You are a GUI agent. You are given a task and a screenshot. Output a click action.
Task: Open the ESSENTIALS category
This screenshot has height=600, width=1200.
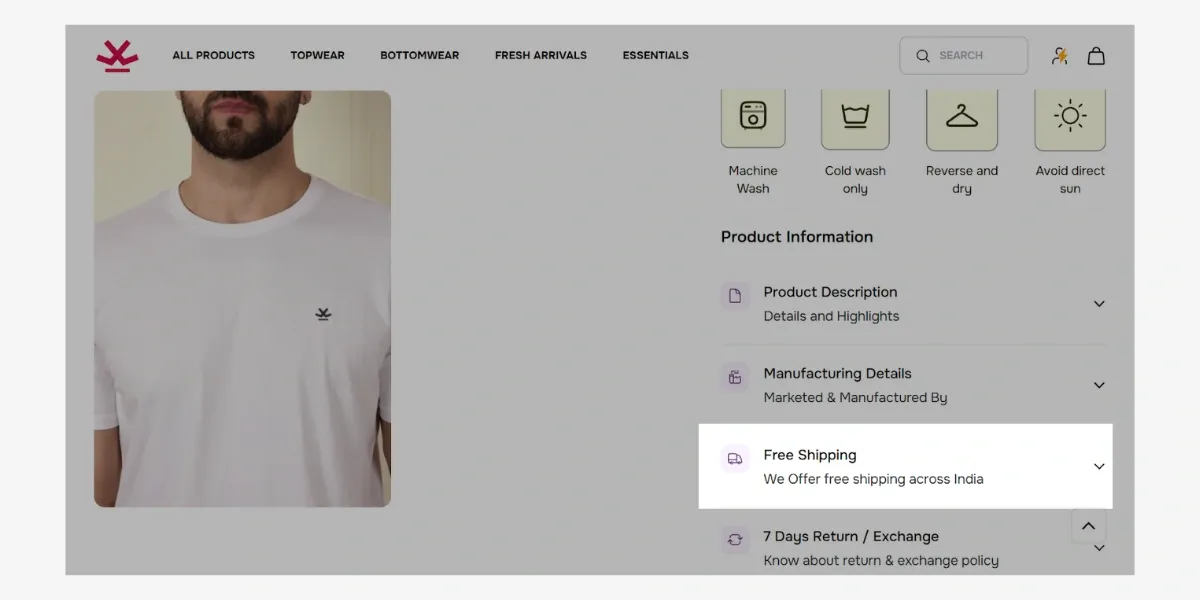coord(656,55)
